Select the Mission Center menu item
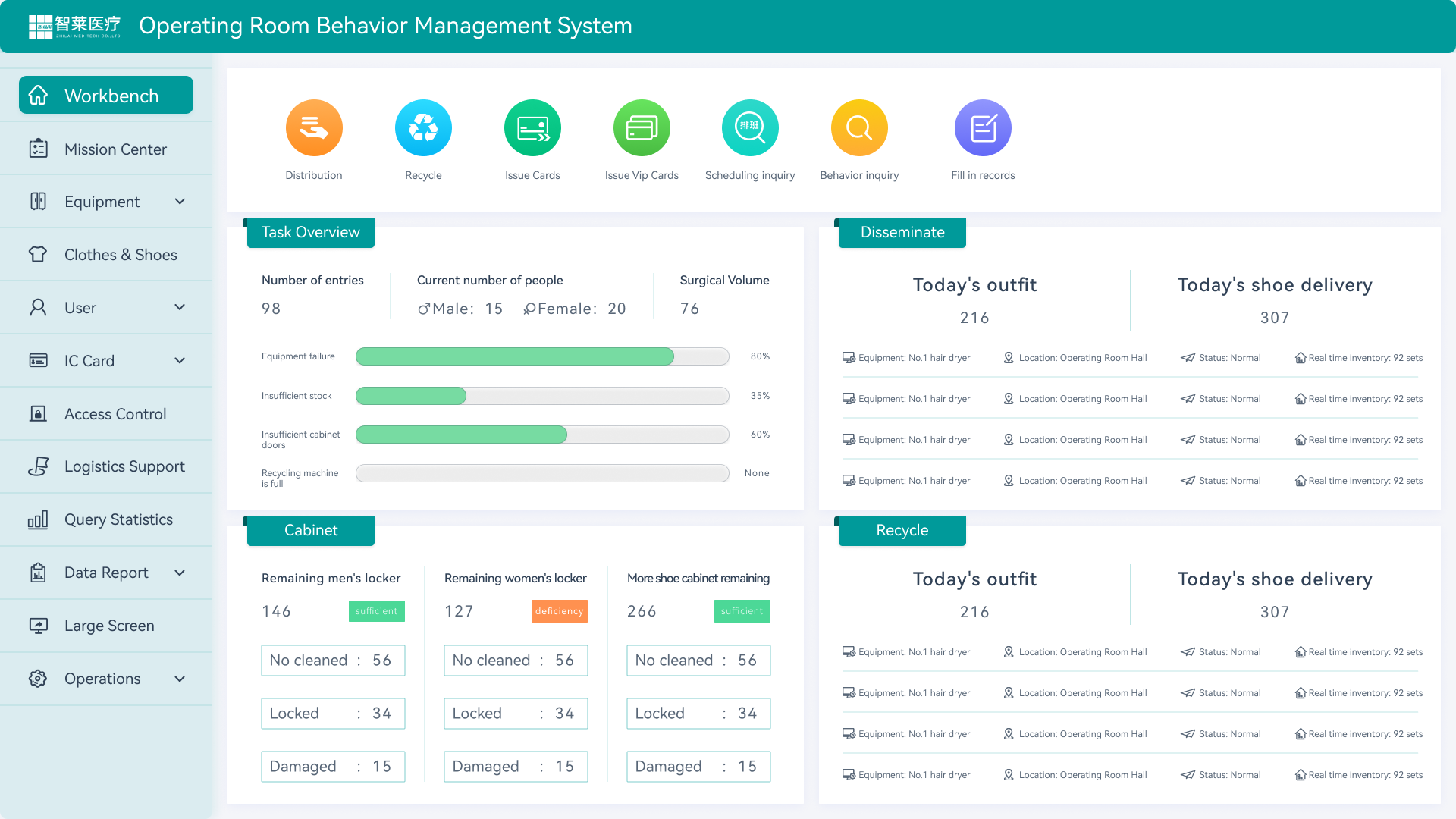The height and width of the screenshot is (819, 1456). pos(115,149)
